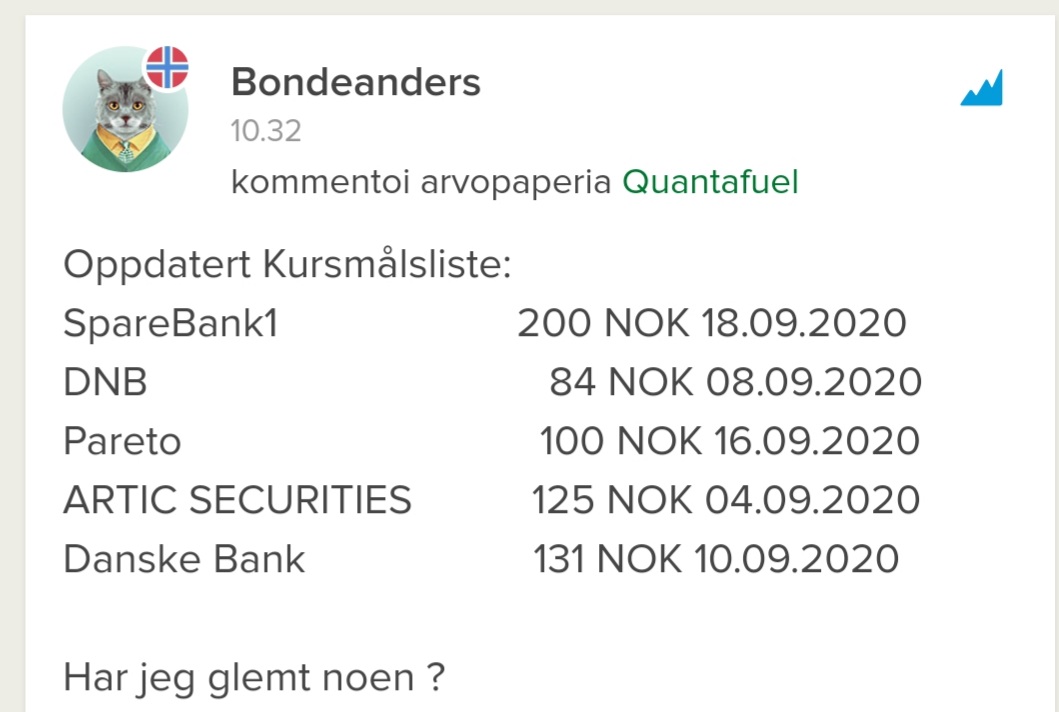Click the 'Har jeg glemt noen ?' line
Image resolution: width=1059 pixels, height=712 pixels.
coord(253,678)
